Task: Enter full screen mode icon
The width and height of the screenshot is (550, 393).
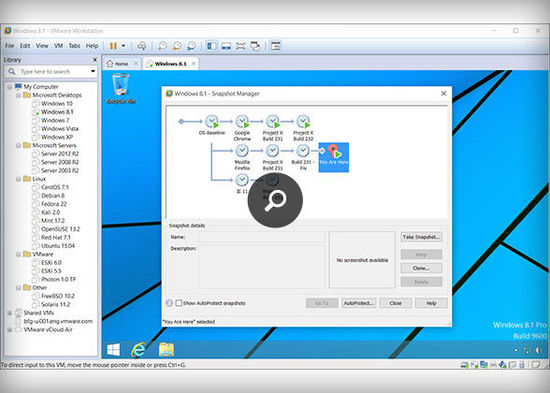Action: click(241, 46)
